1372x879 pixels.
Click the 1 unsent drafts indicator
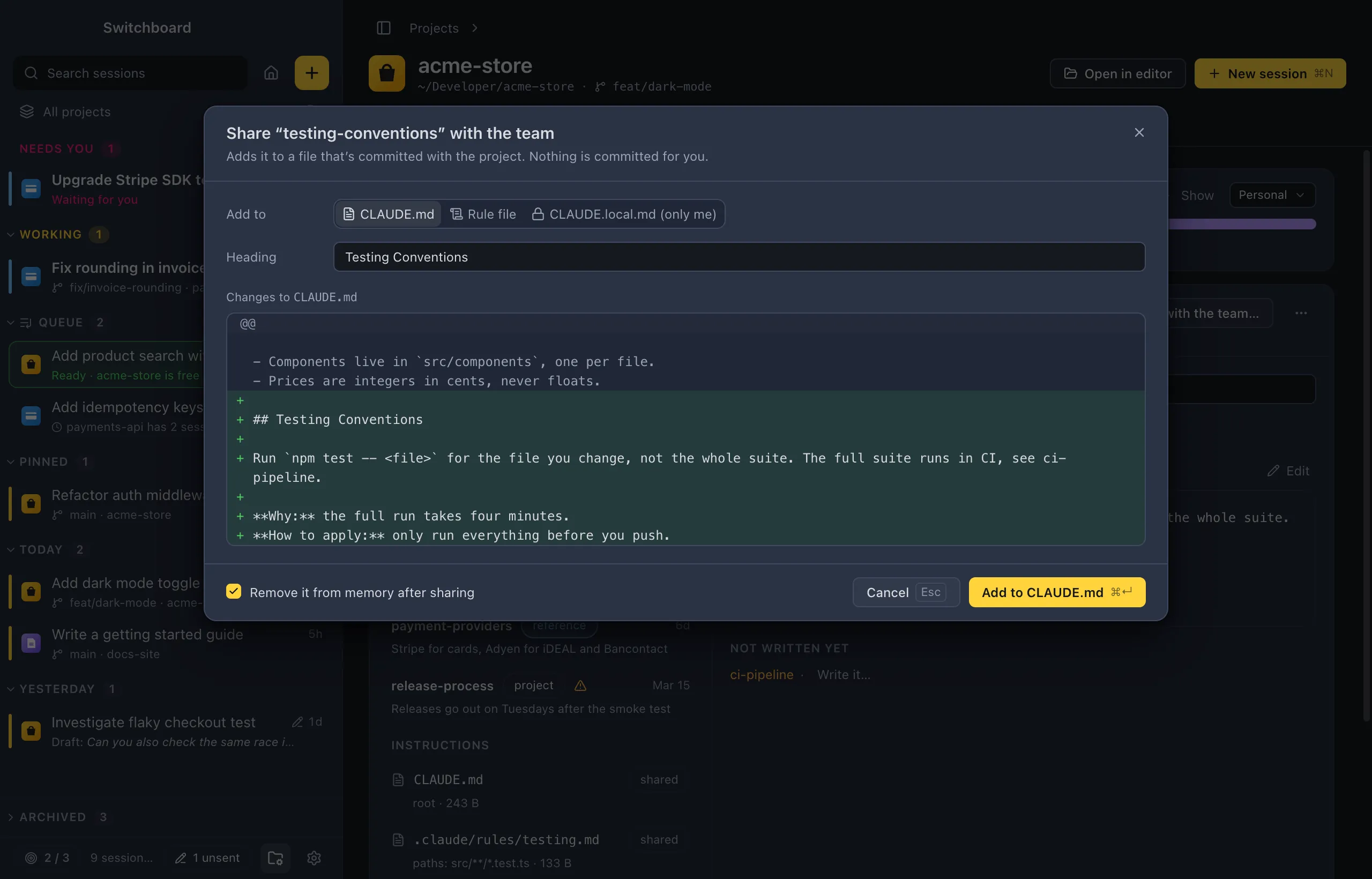[207, 858]
